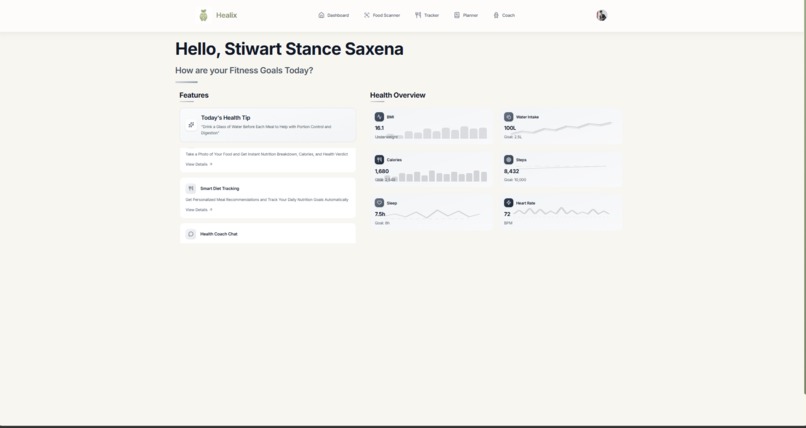
Task: Click the BMI value 16.1
Action: point(379,128)
